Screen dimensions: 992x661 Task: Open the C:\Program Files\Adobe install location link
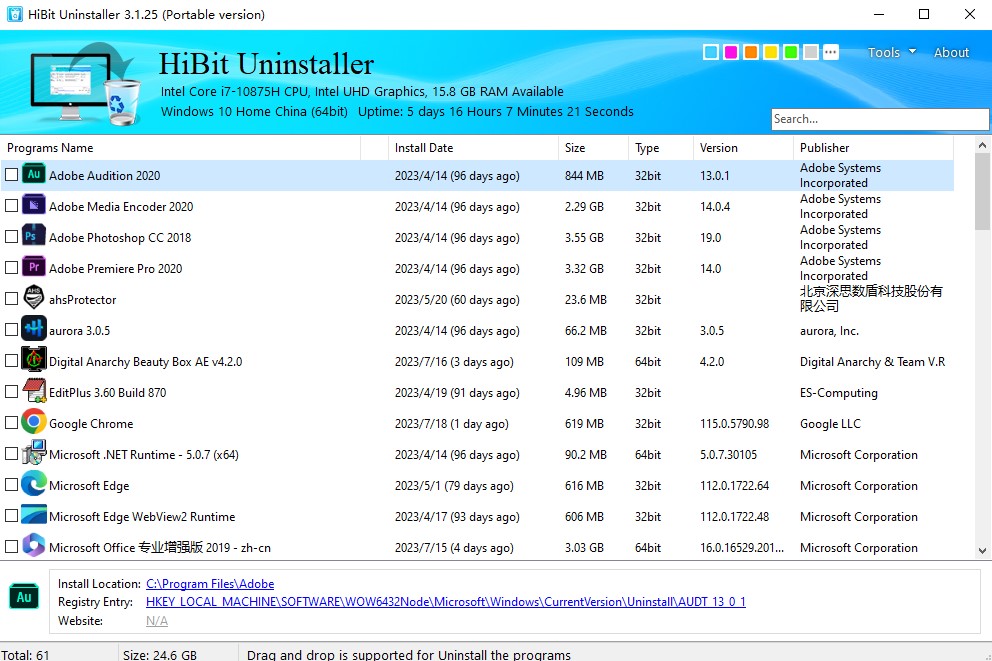[x=209, y=583]
